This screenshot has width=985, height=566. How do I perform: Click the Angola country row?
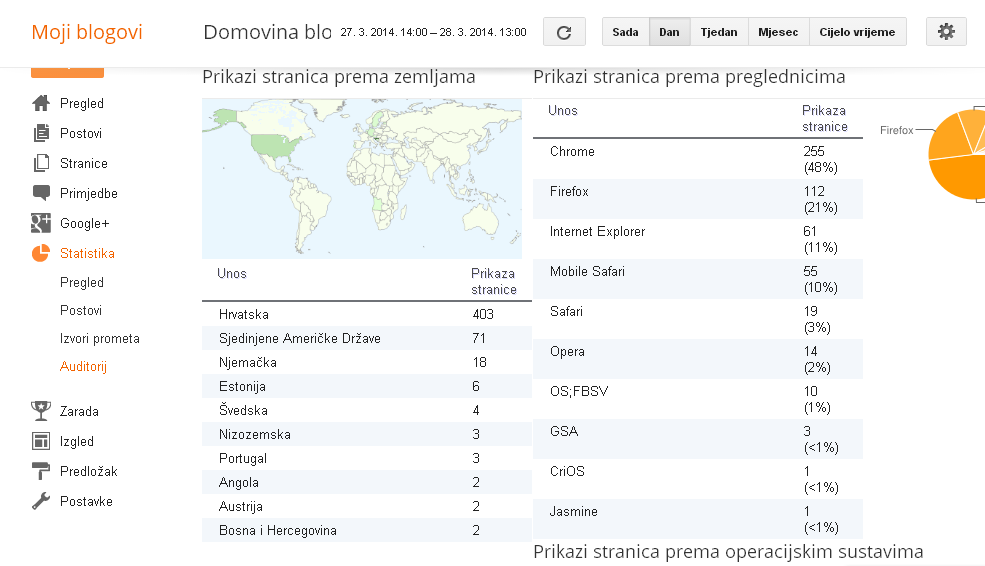(x=367, y=482)
